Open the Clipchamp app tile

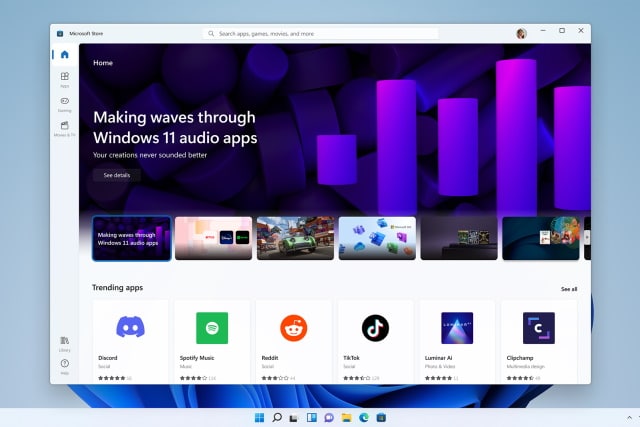pos(539,340)
